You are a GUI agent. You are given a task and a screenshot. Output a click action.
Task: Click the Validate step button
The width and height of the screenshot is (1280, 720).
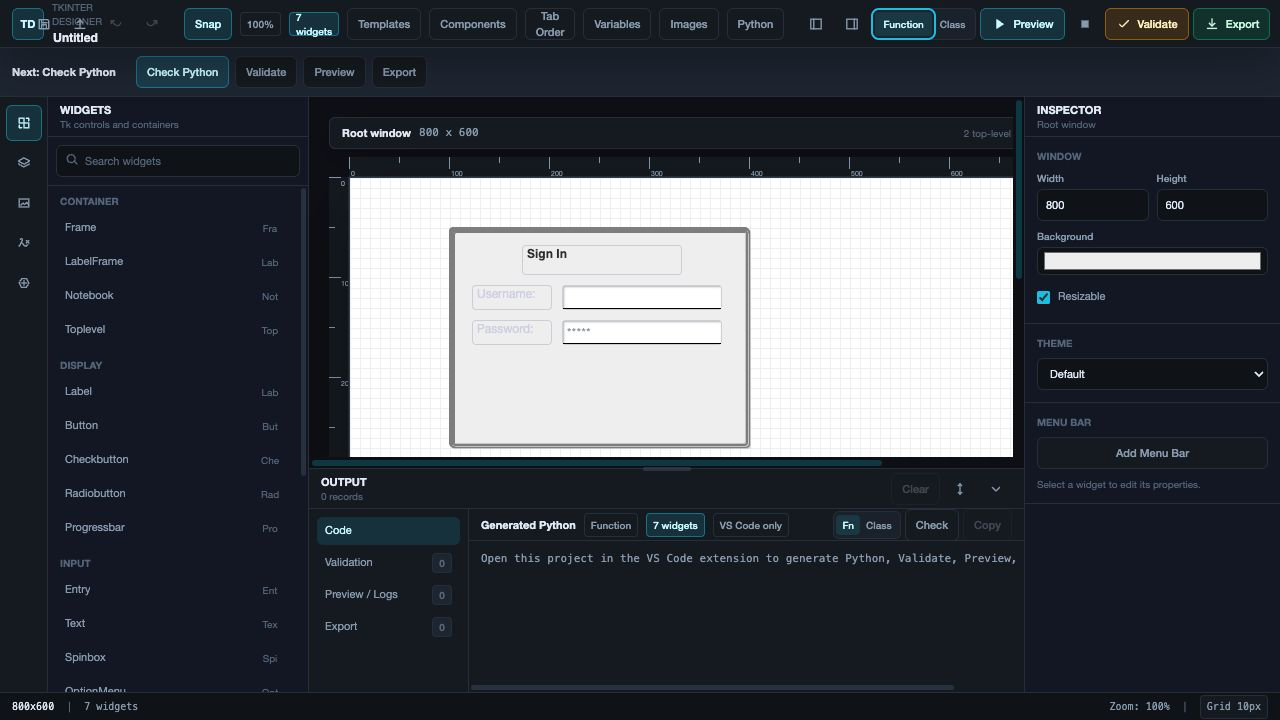[266, 72]
